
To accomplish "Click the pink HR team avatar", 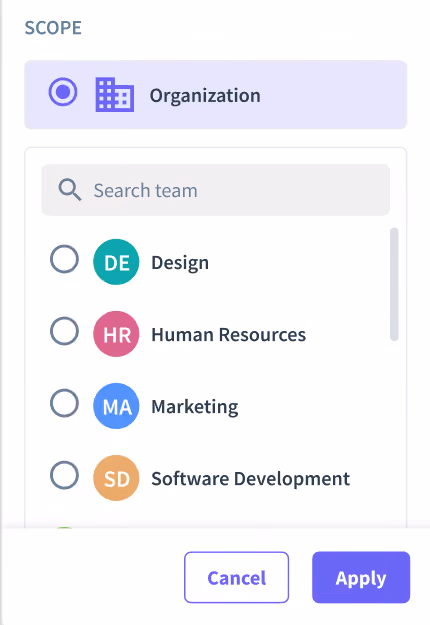I will click(116, 334).
